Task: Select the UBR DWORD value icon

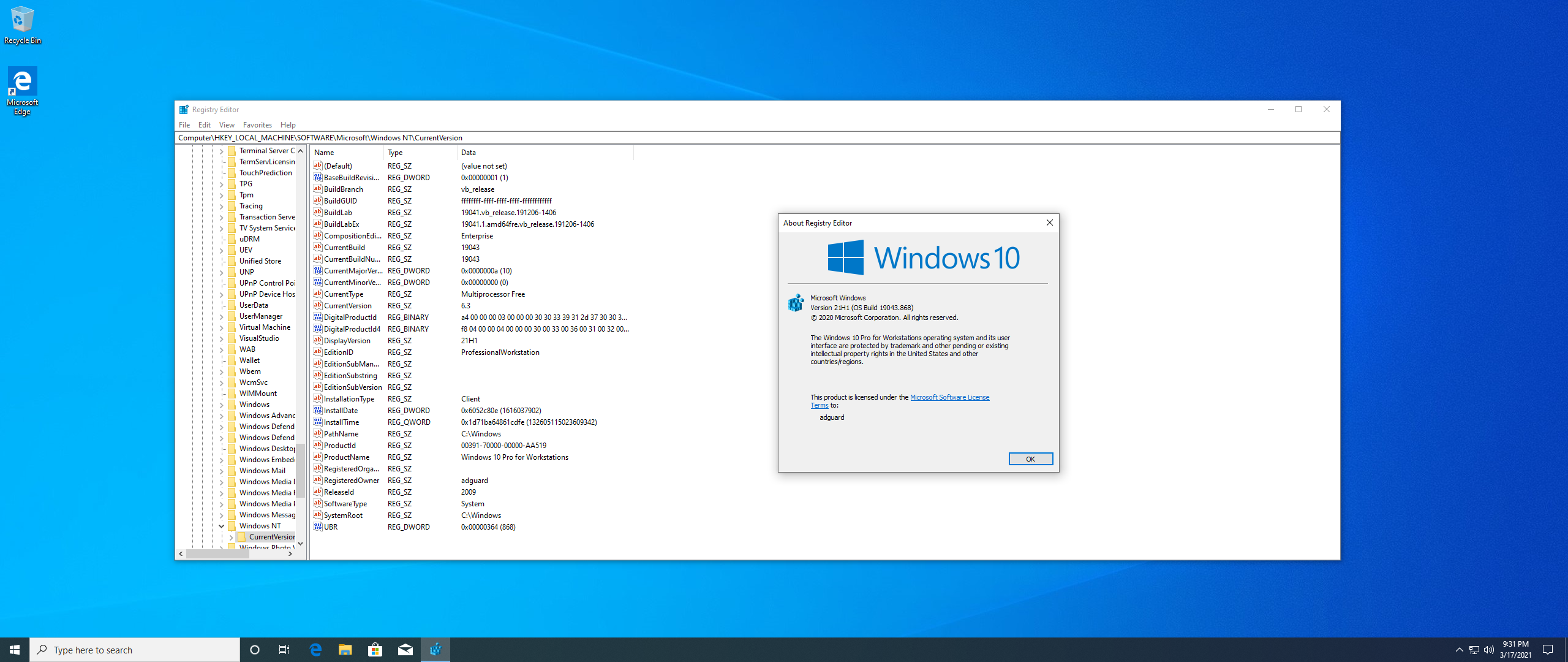Action: tap(318, 527)
